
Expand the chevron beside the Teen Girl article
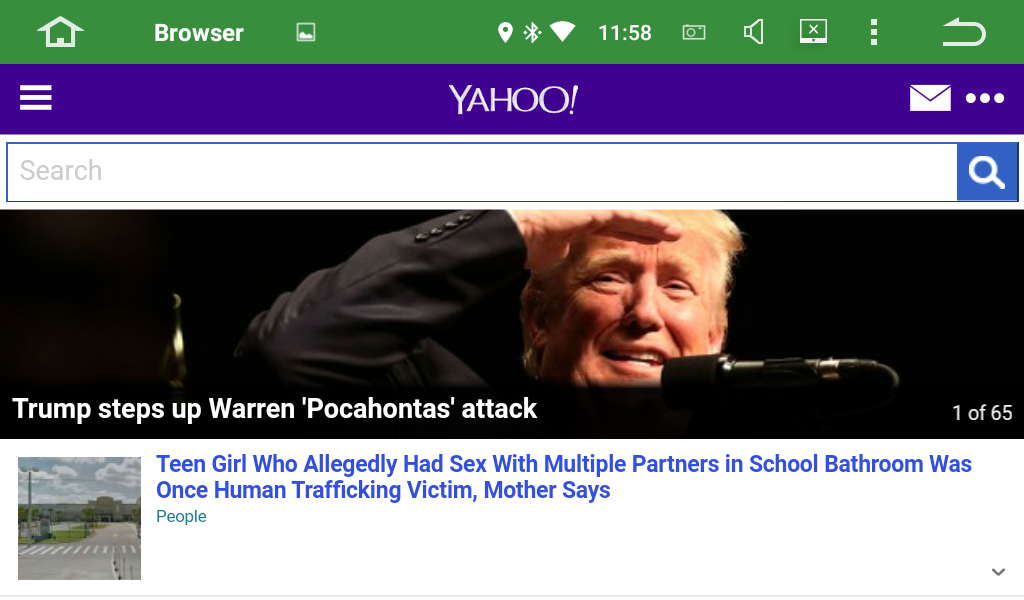(x=997, y=572)
